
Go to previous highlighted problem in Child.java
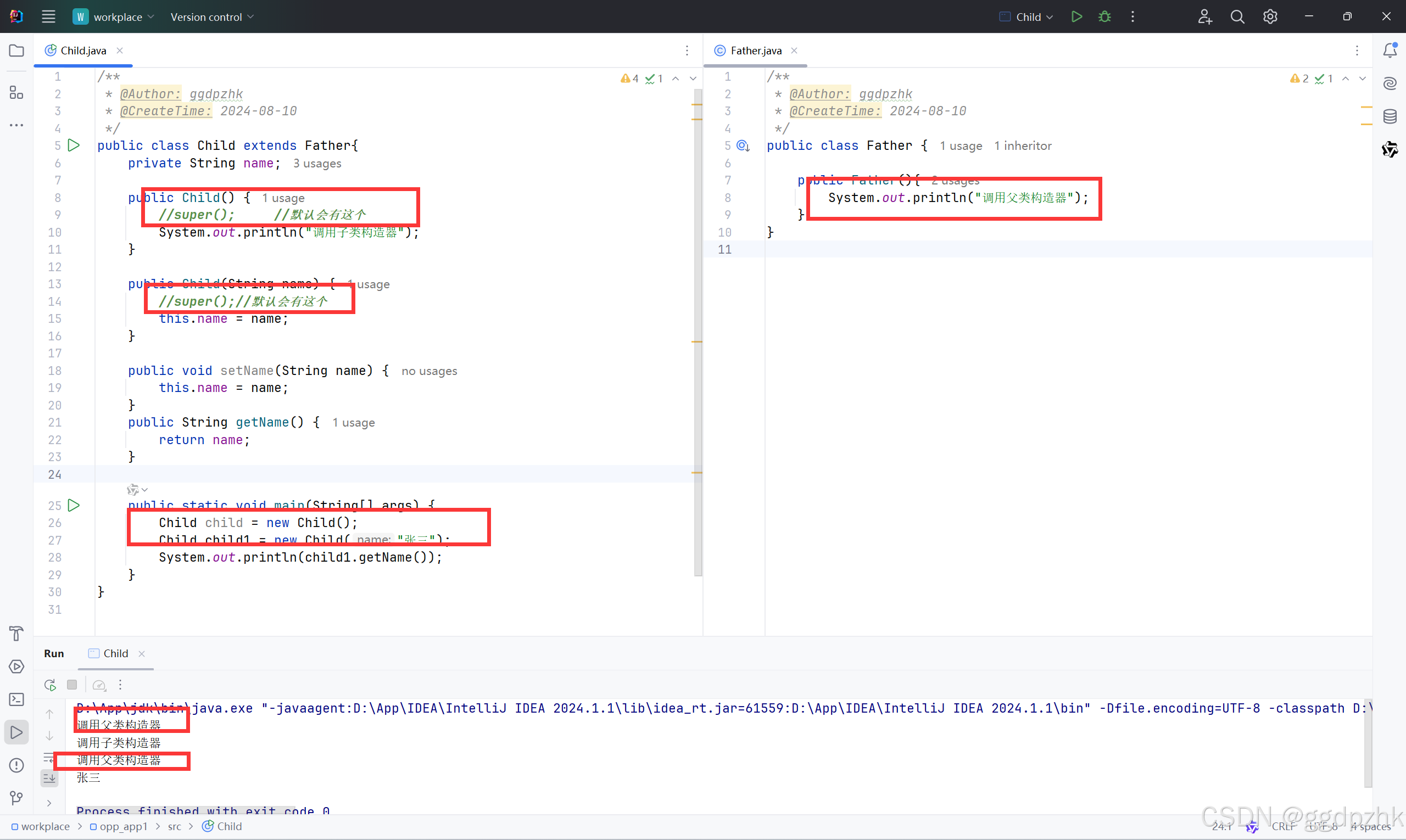(x=676, y=78)
